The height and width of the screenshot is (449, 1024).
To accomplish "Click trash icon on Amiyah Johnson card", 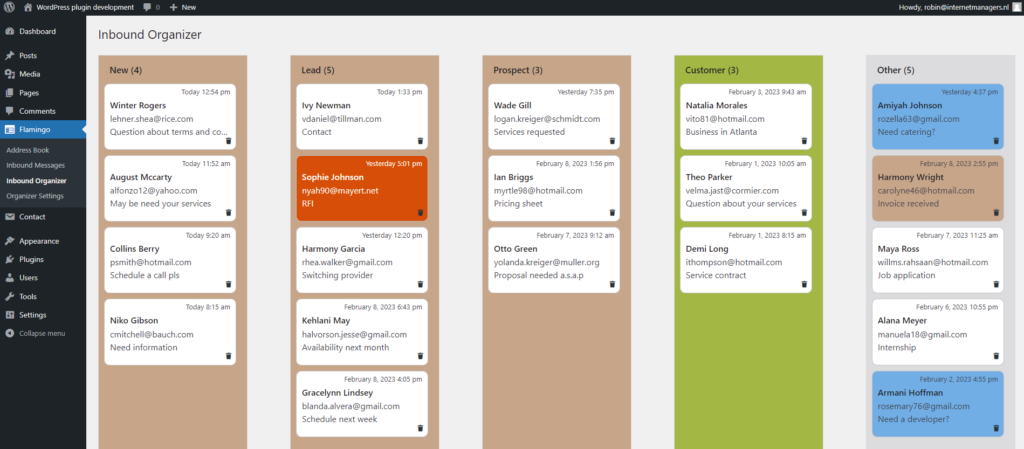I will pos(996,141).
